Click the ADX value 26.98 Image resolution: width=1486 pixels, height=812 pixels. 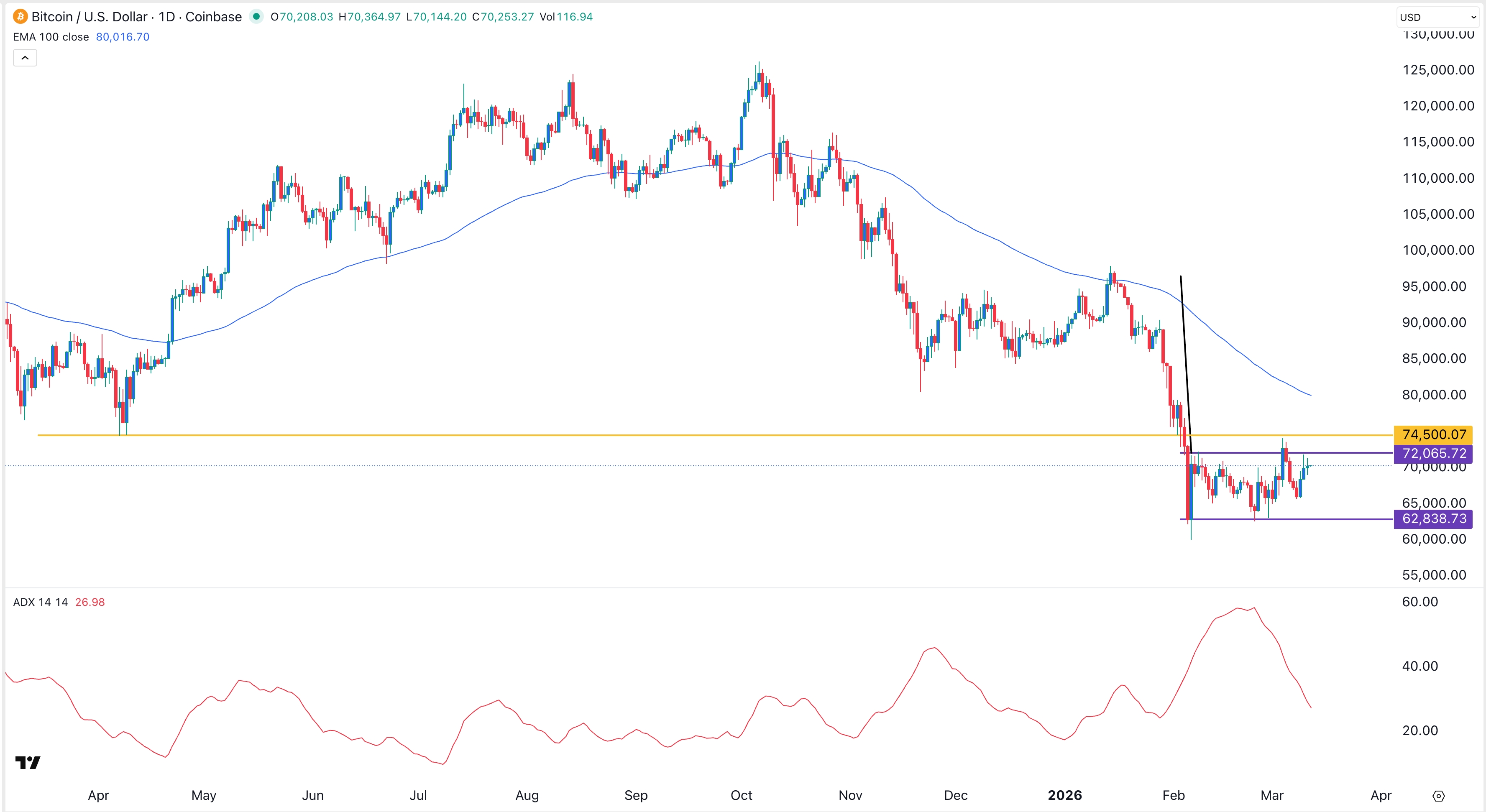(90, 602)
